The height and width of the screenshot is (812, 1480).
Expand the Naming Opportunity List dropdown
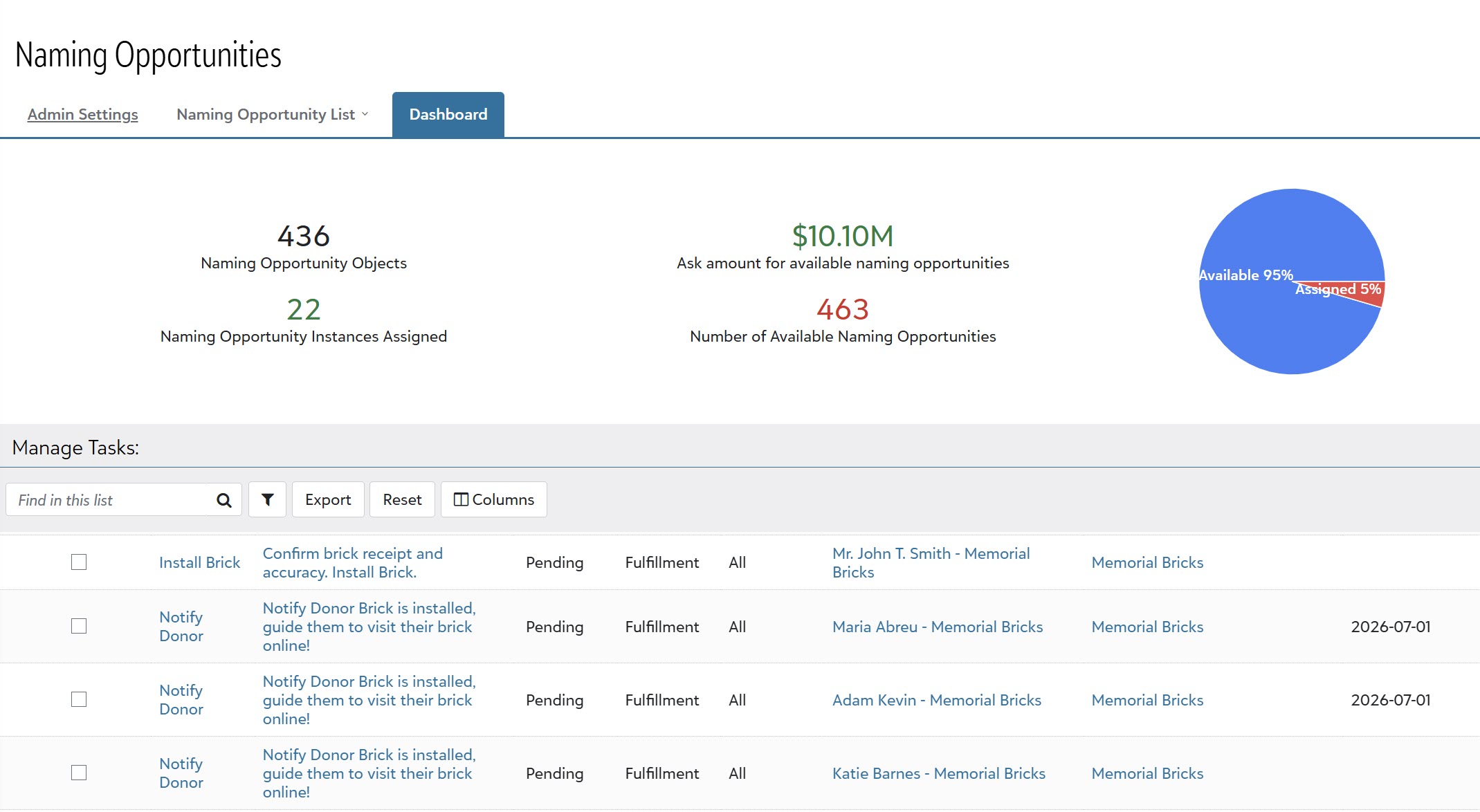pyautogui.click(x=273, y=114)
